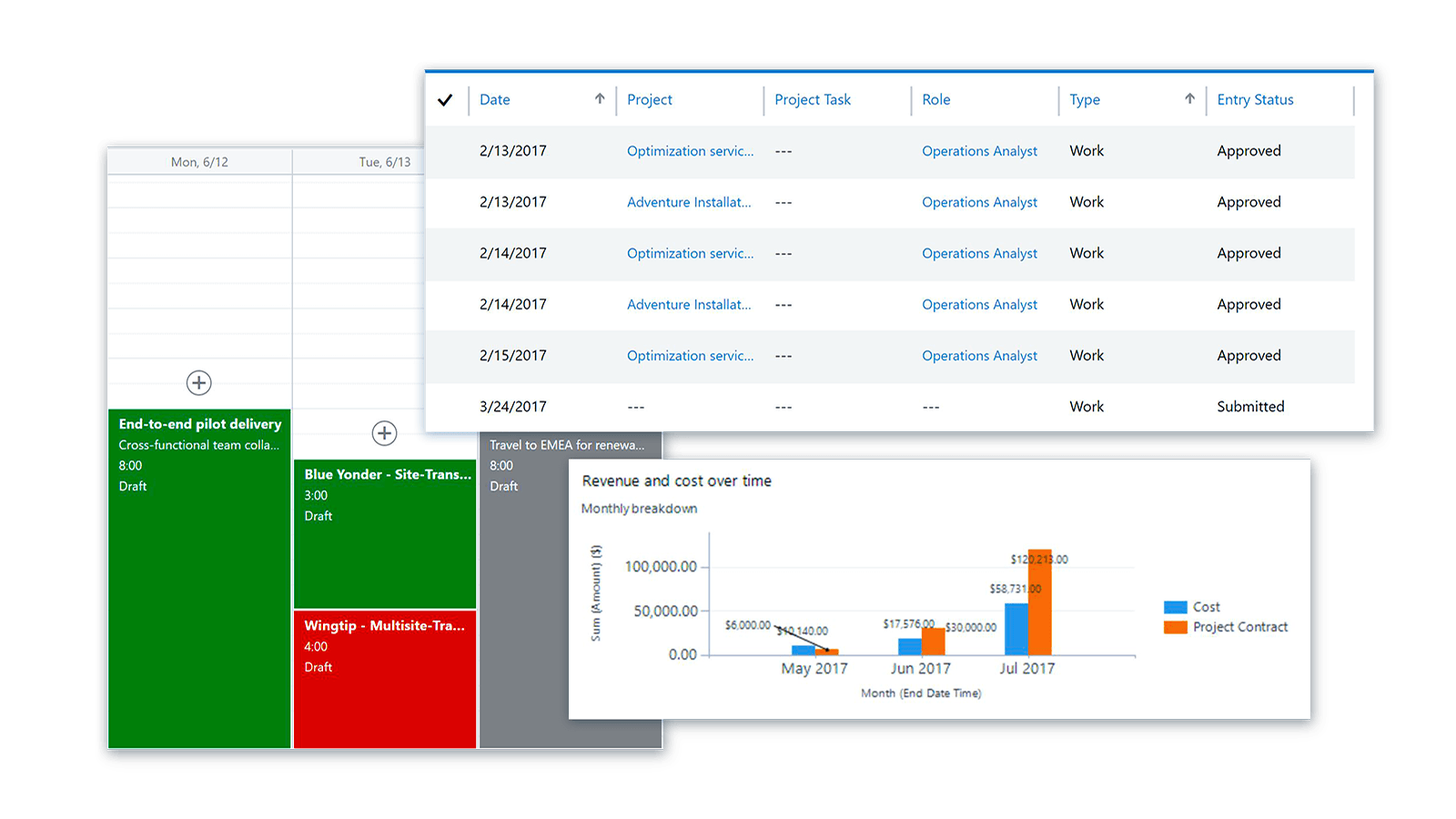Click the Project column header
This screenshot has height=819, width=1456.
point(650,100)
